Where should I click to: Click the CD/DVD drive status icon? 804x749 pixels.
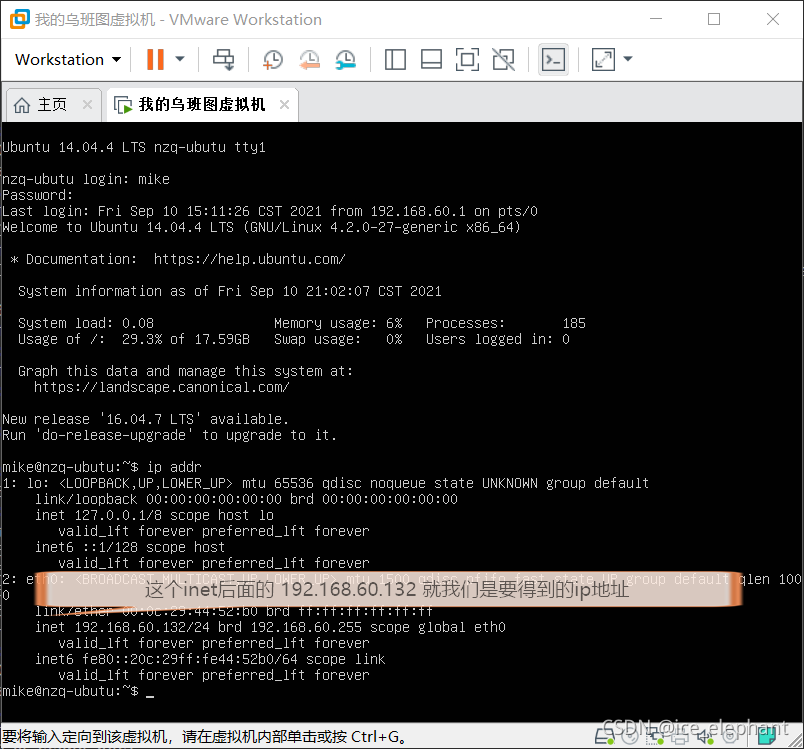click(630, 736)
